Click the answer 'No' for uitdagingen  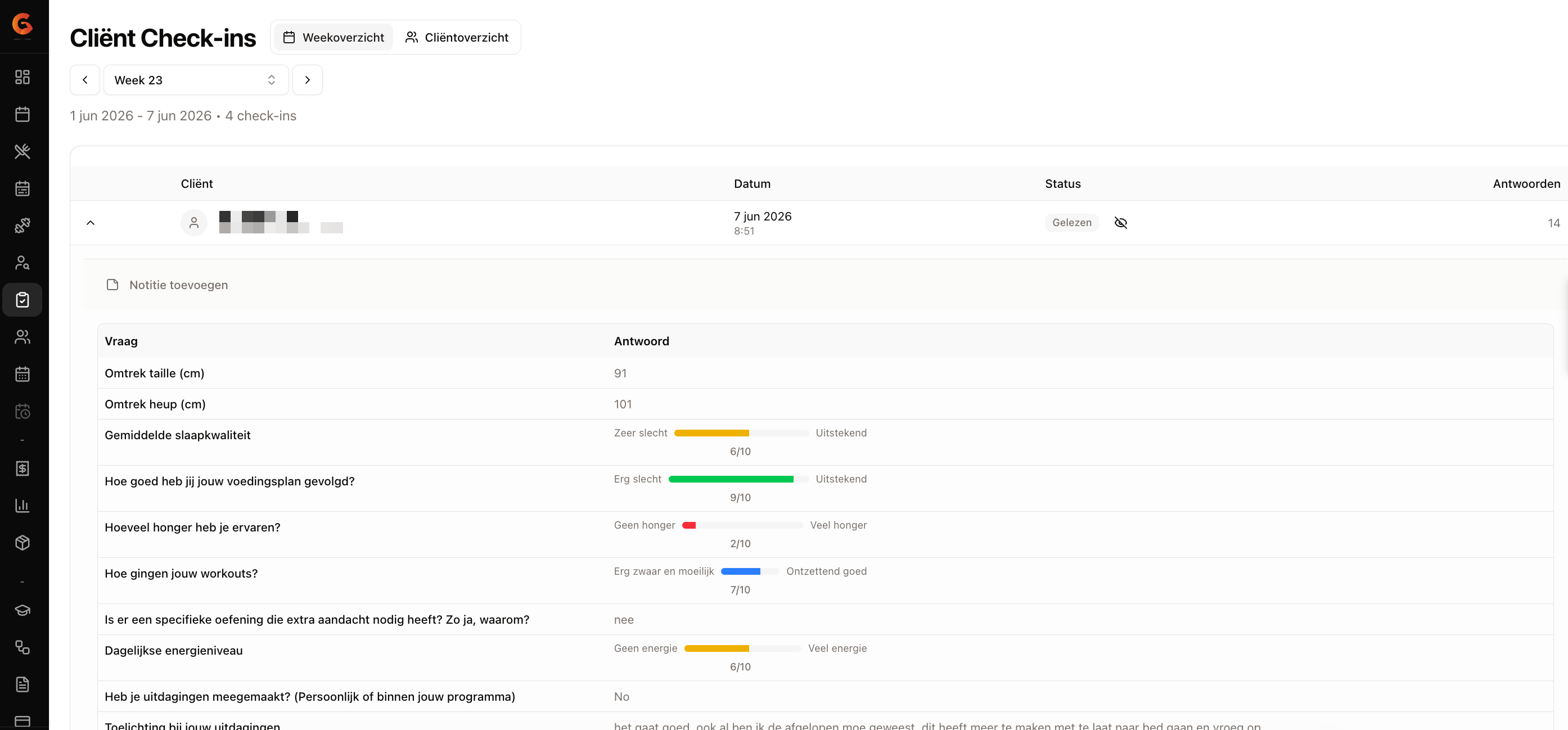click(x=621, y=696)
